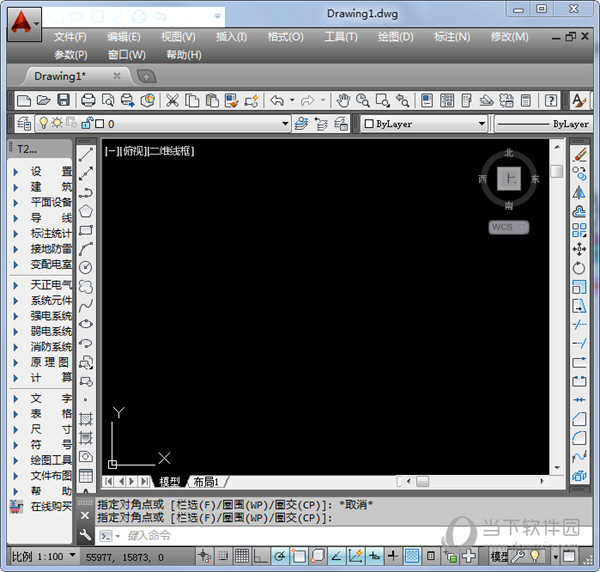Click the 上 top face of the ViewCube
This screenshot has height=572, width=600.
(x=509, y=179)
